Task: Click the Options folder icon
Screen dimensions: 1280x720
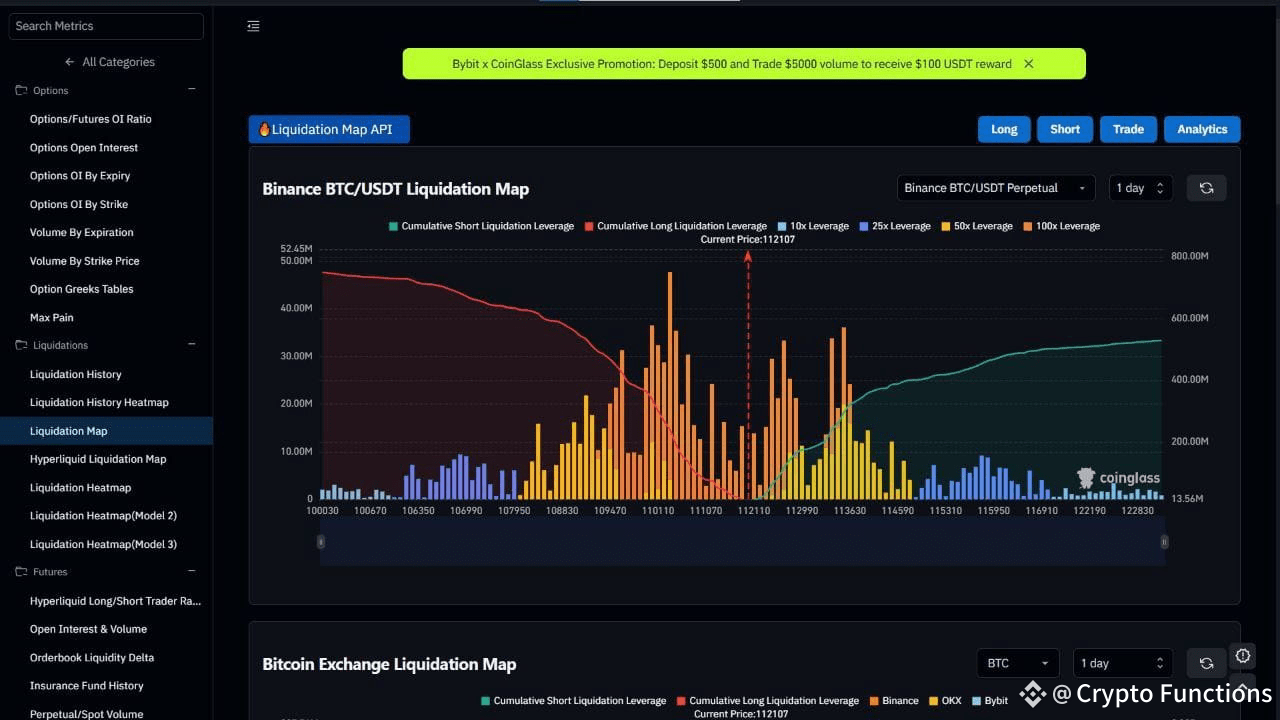Action: (21, 90)
